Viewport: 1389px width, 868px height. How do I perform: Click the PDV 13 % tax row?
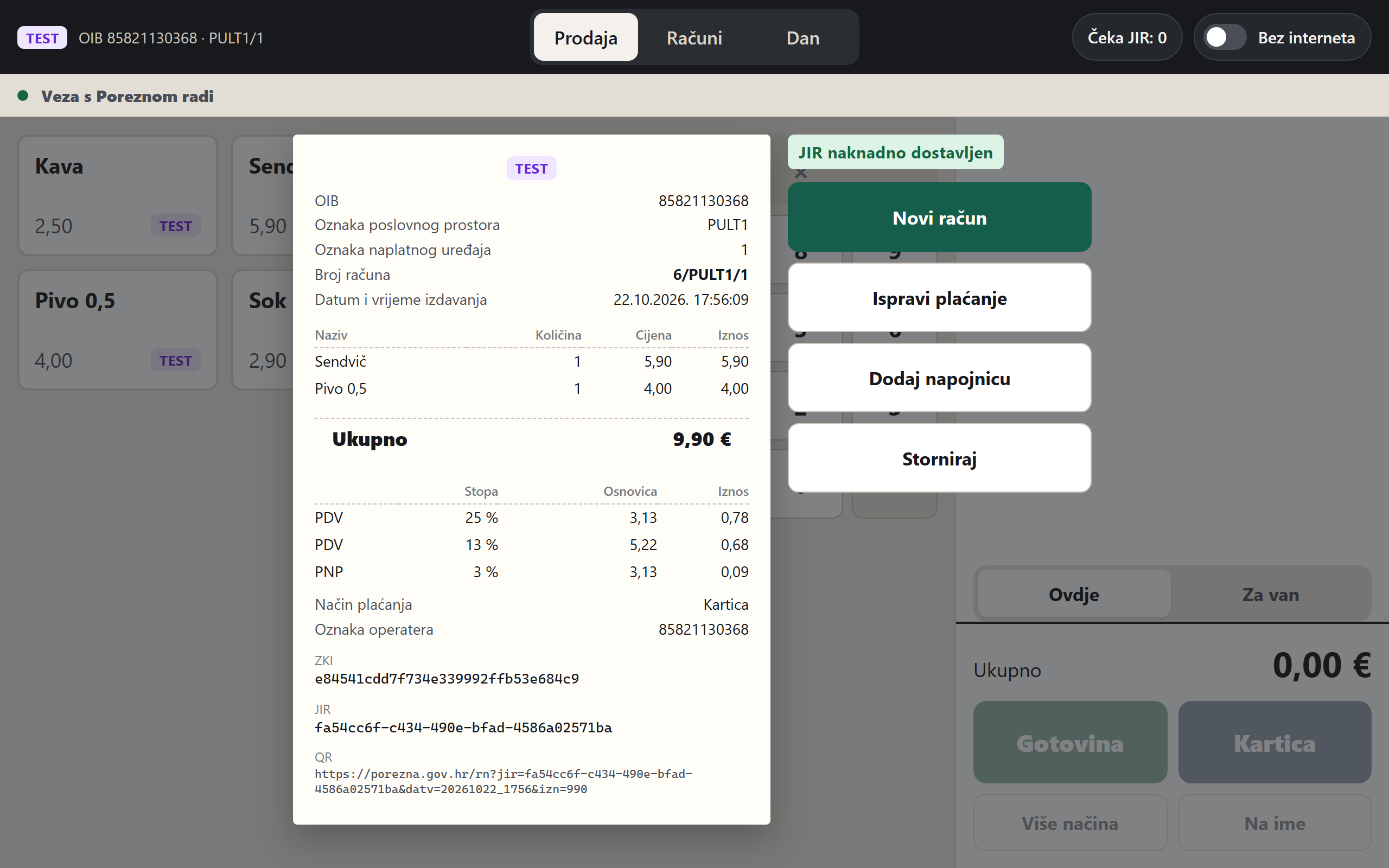[532, 544]
